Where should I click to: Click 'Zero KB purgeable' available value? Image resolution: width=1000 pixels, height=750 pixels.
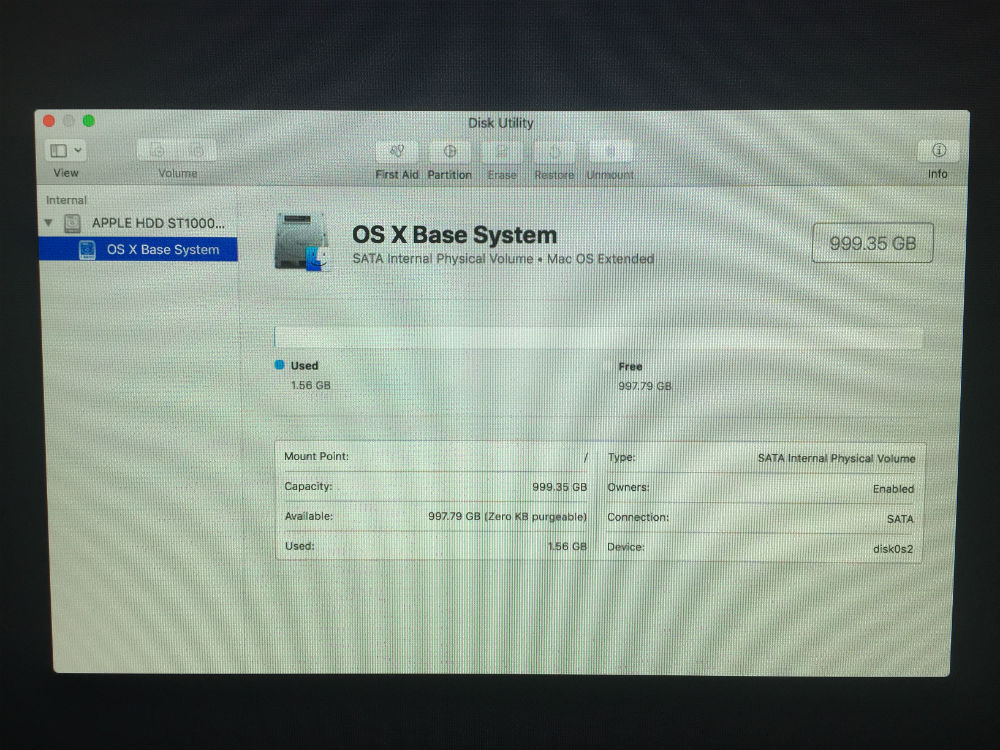[x=508, y=517]
